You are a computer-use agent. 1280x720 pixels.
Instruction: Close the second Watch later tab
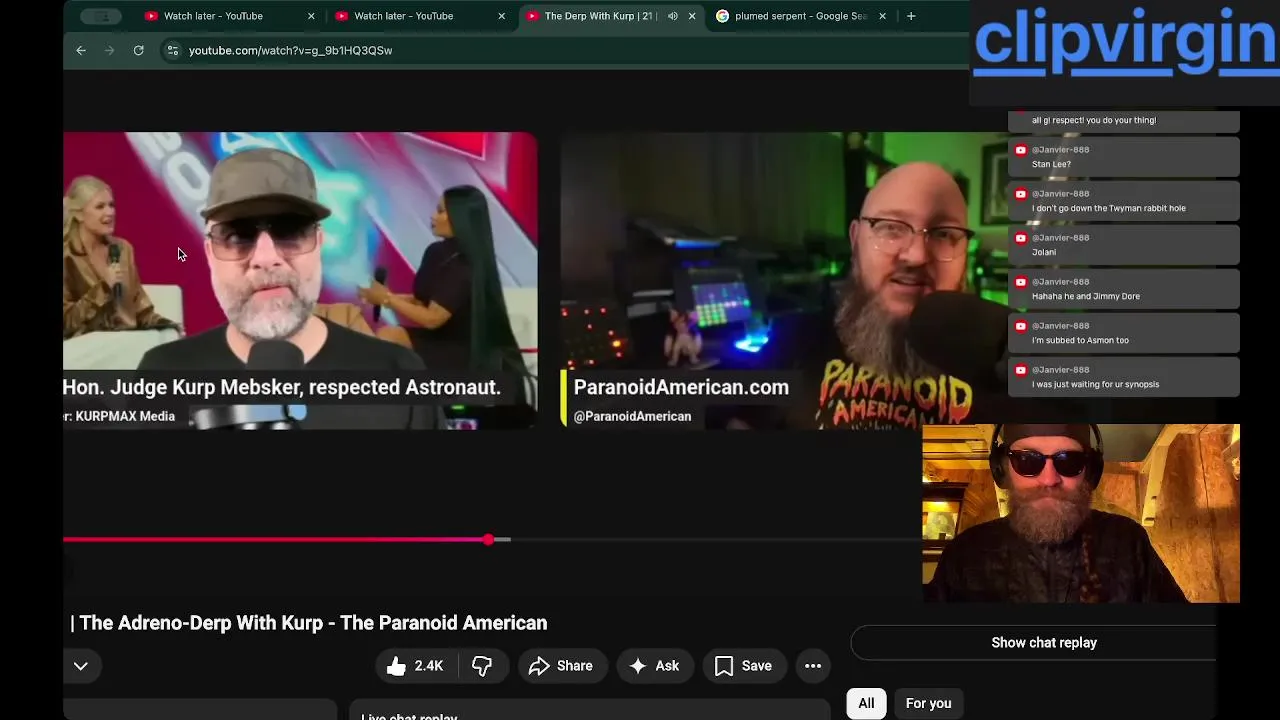pyautogui.click(x=501, y=16)
